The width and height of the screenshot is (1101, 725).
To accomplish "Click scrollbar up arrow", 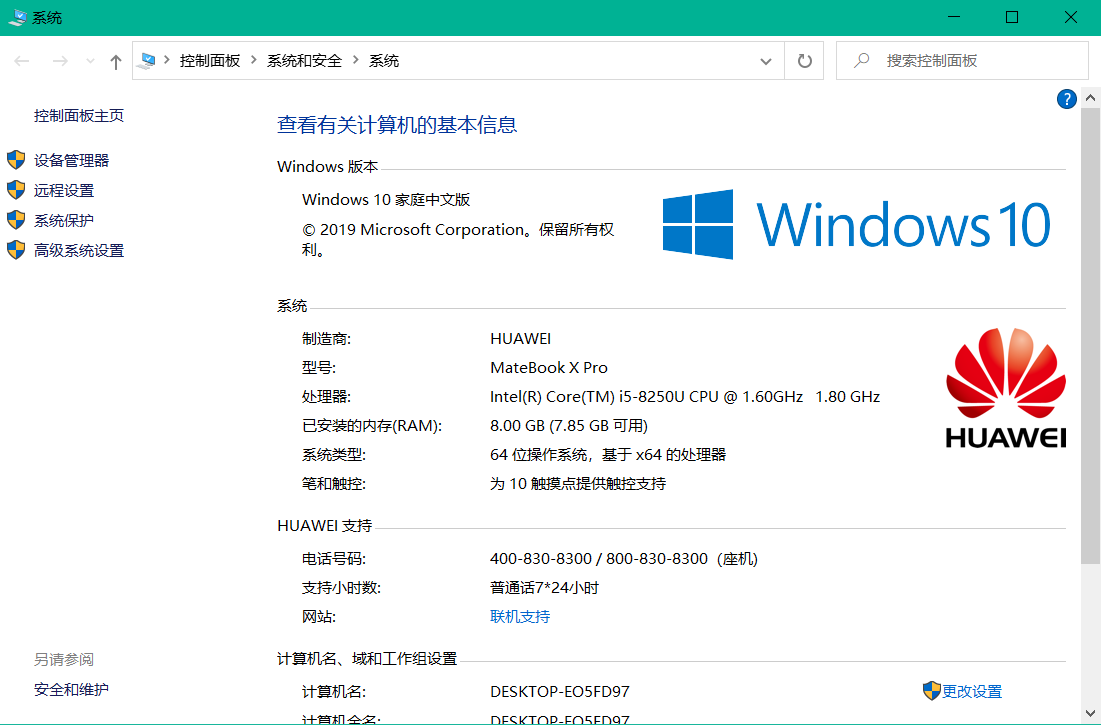I will (x=1090, y=98).
